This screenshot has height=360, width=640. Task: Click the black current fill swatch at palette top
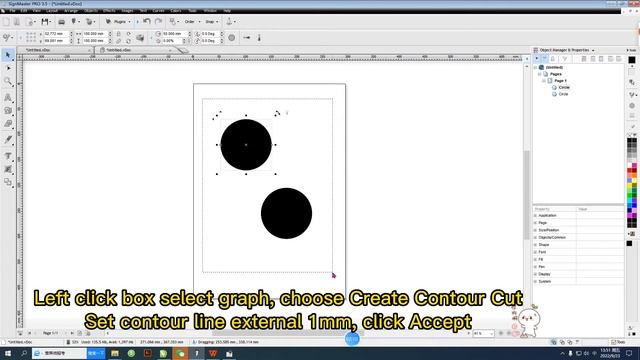coord(632,60)
